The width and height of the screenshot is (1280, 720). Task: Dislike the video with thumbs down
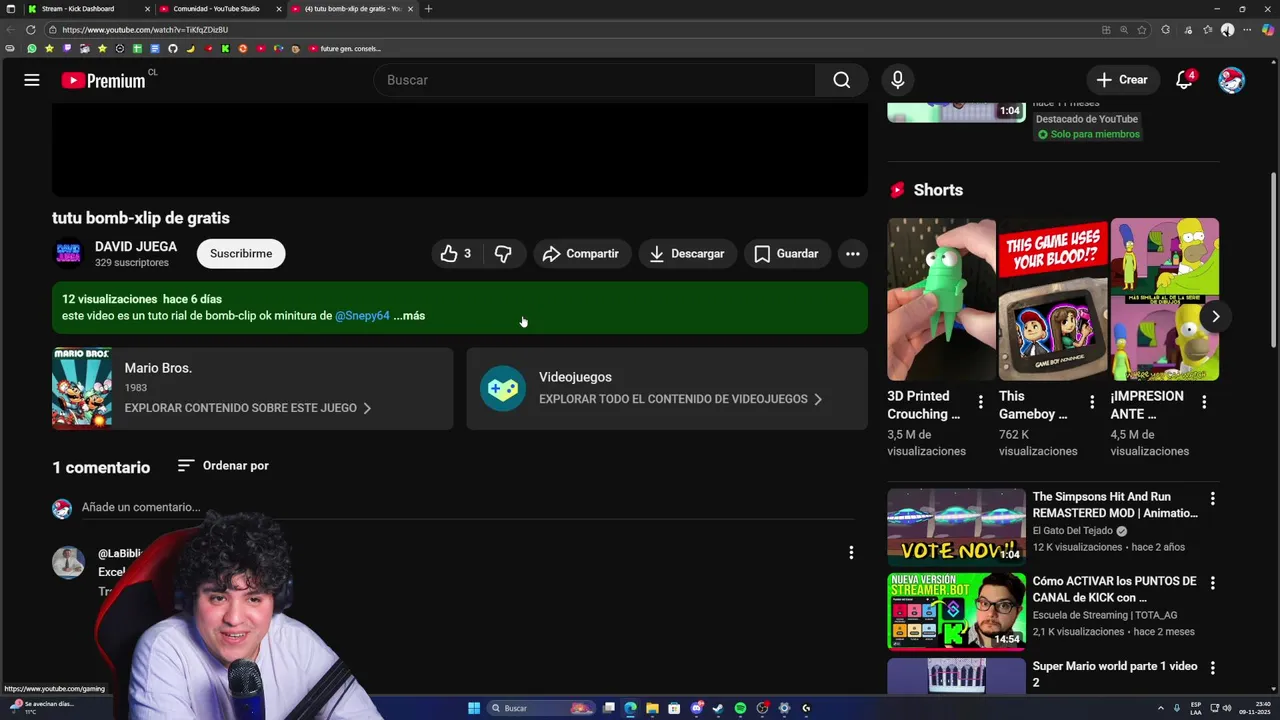[503, 254]
